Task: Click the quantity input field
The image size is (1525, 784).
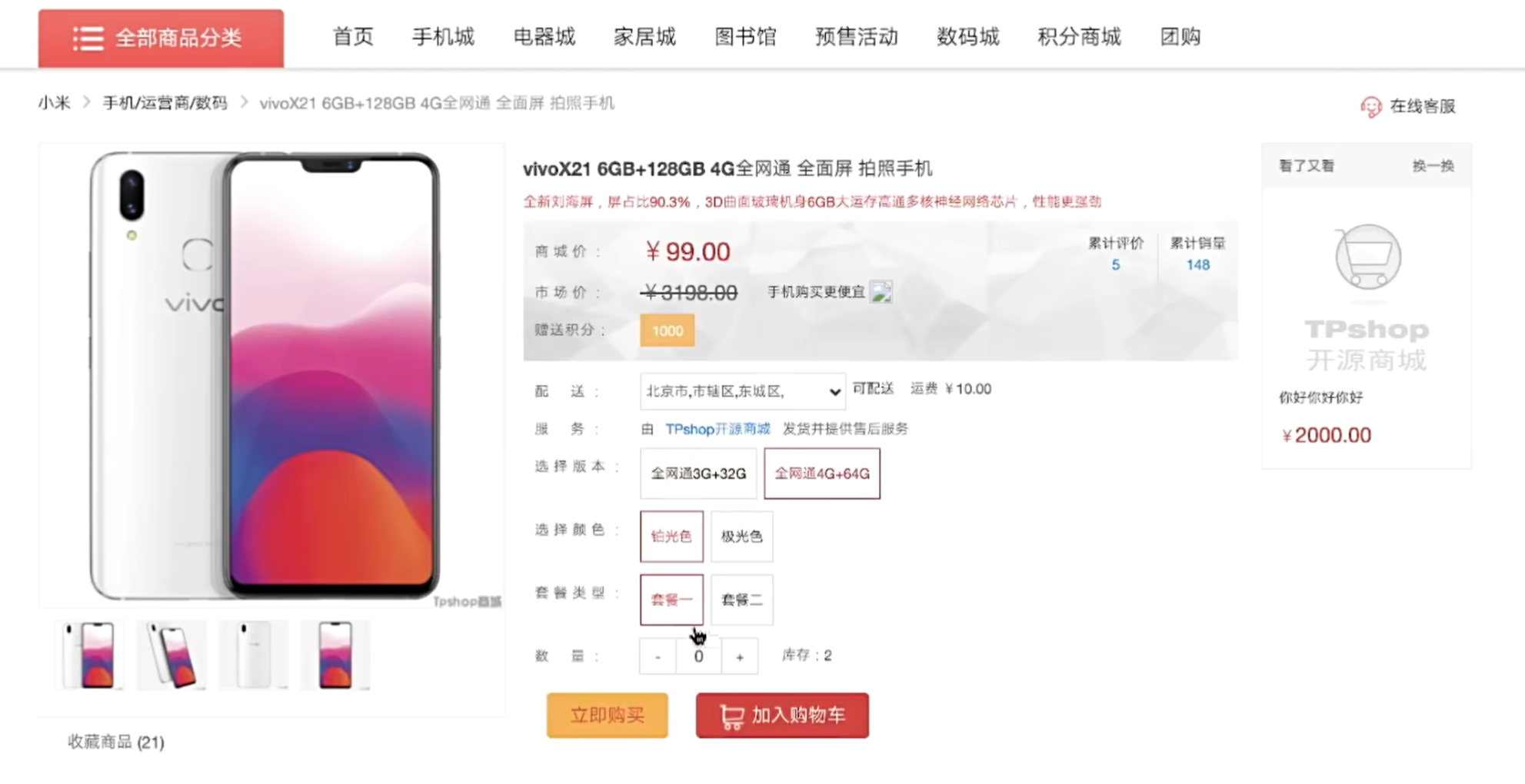Action: (698, 656)
